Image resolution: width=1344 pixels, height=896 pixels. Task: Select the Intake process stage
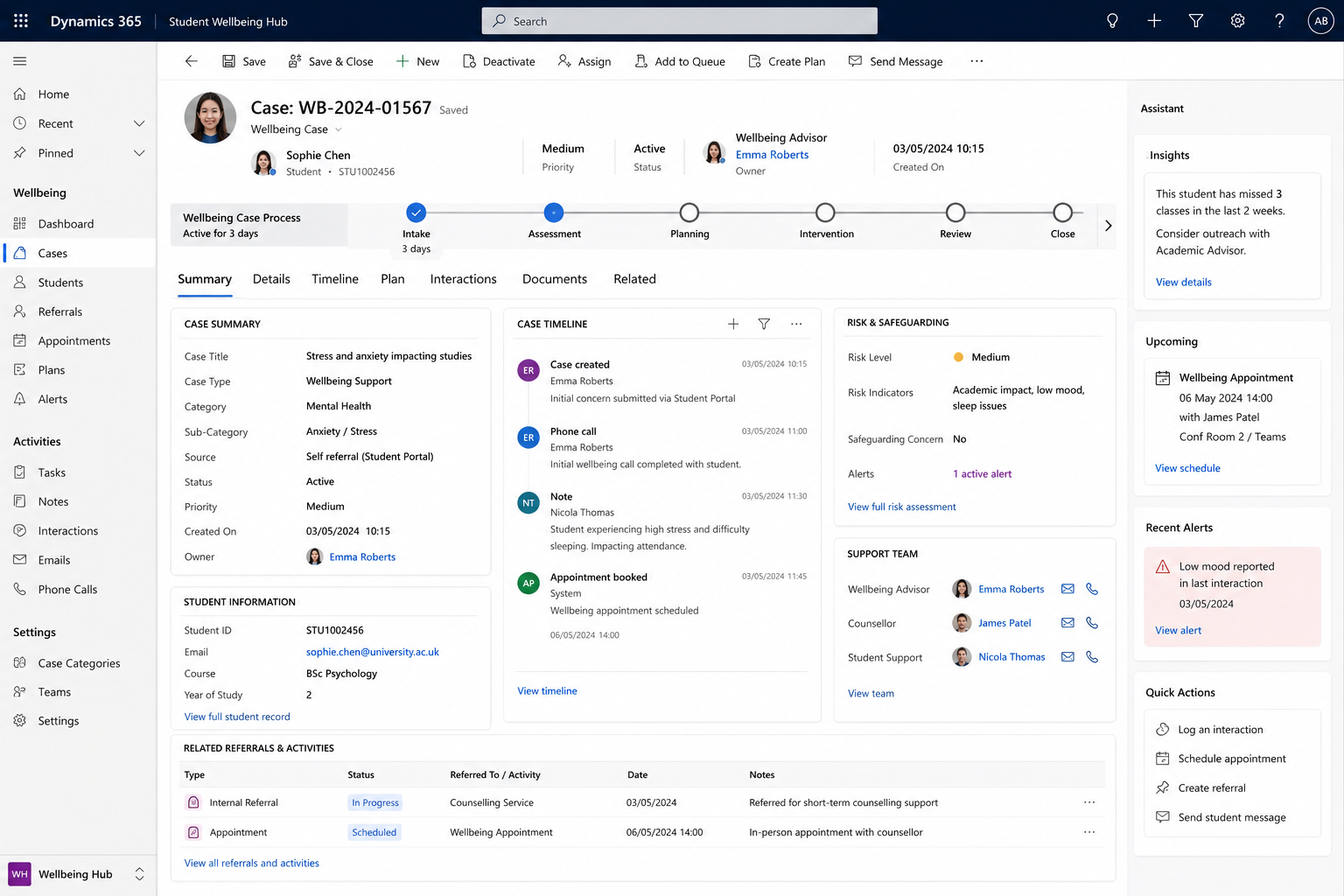pos(416,213)
